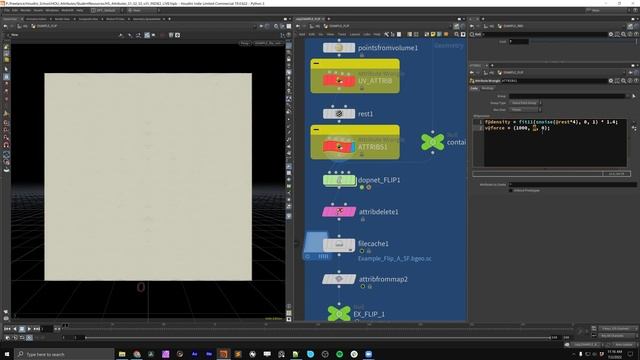Switch to the Geometry Spreadsheet tab
This screenshot has height=360, width=640.
click(147, 19)
